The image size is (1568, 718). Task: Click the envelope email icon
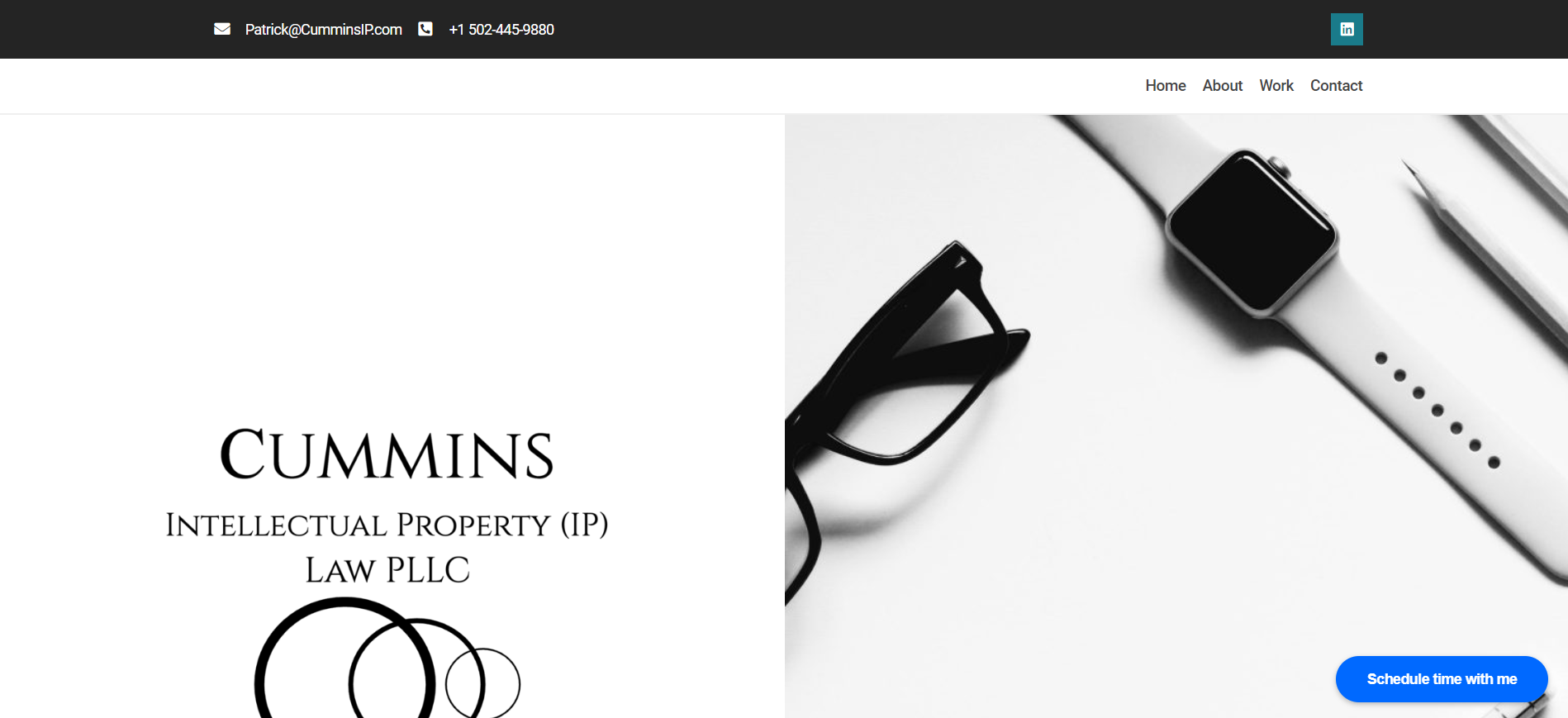pos(222,29)
